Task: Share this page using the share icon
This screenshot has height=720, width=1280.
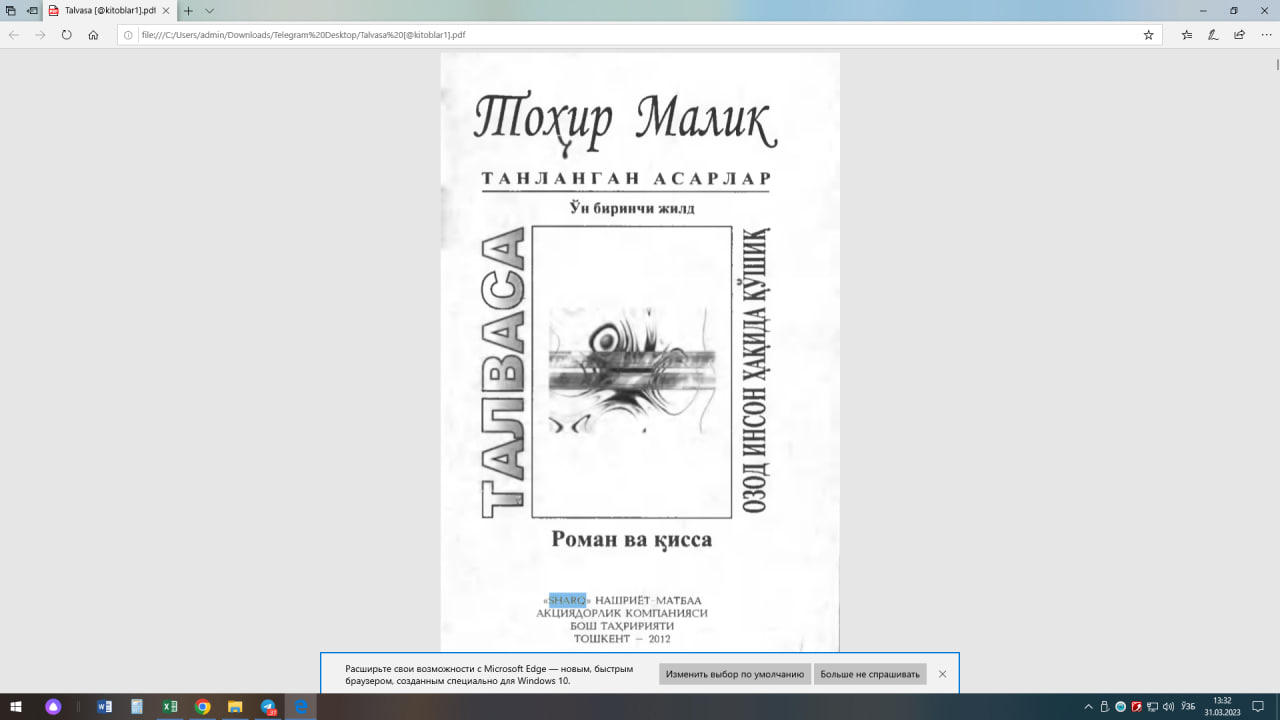Action: [x=1239, y=34]
